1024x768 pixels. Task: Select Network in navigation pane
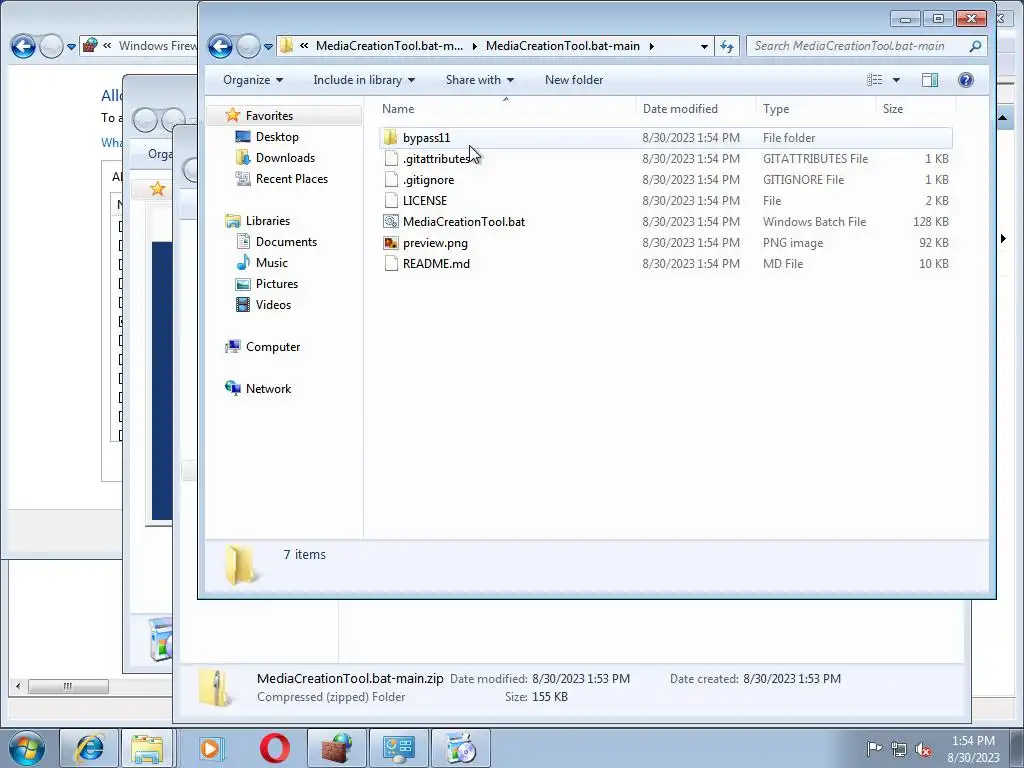point(268,389)
